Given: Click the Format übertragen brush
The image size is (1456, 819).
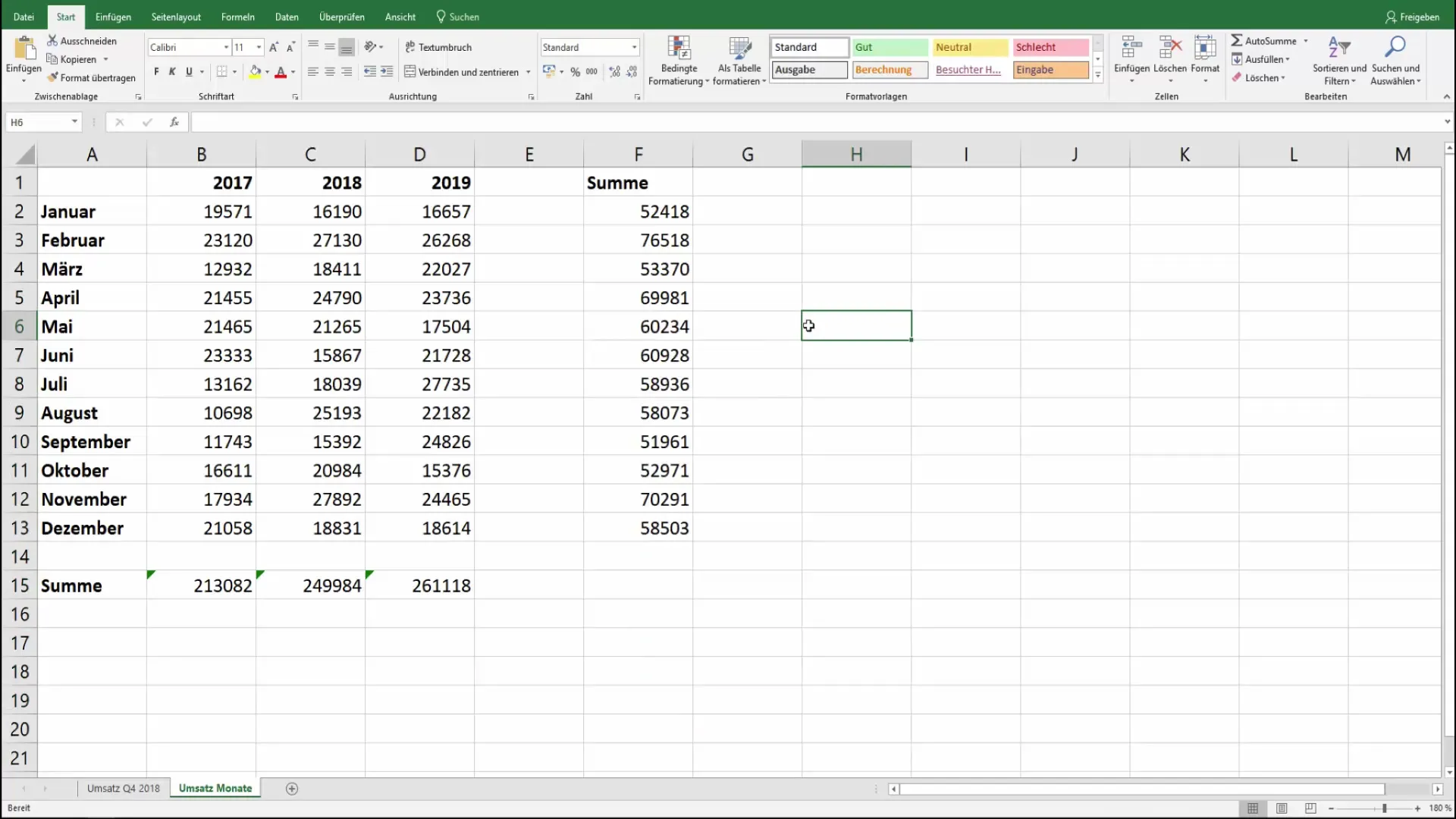Looking at the screenshot, I should (x=91, y=77).
